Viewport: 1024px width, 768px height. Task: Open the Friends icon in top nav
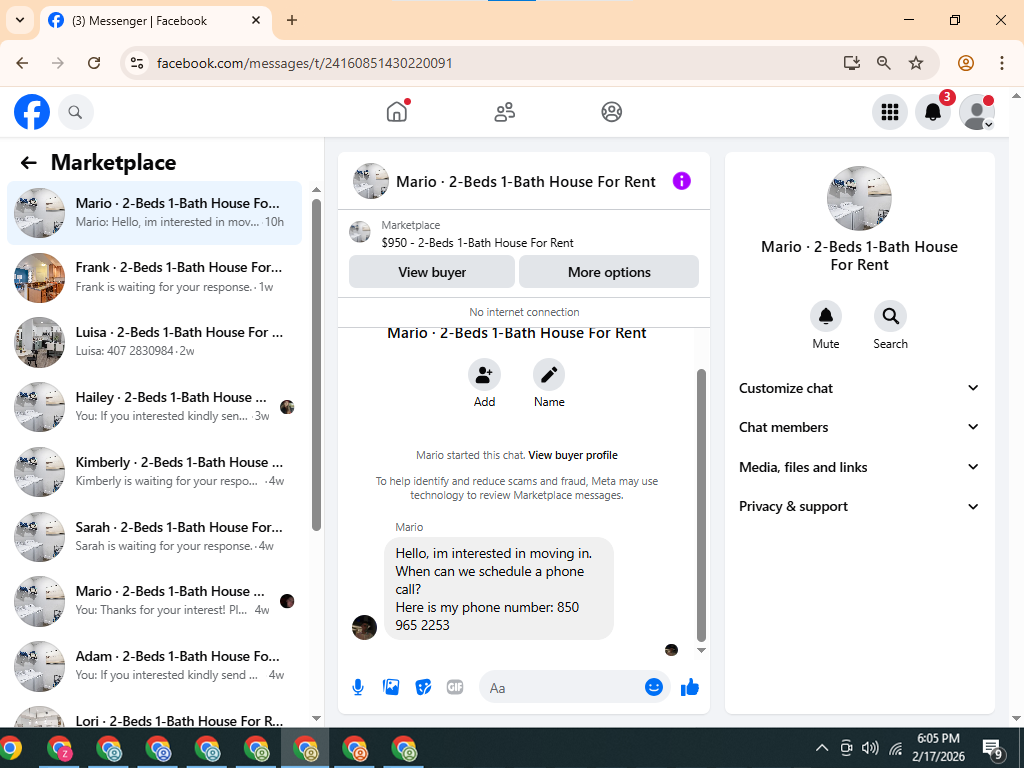504,112
